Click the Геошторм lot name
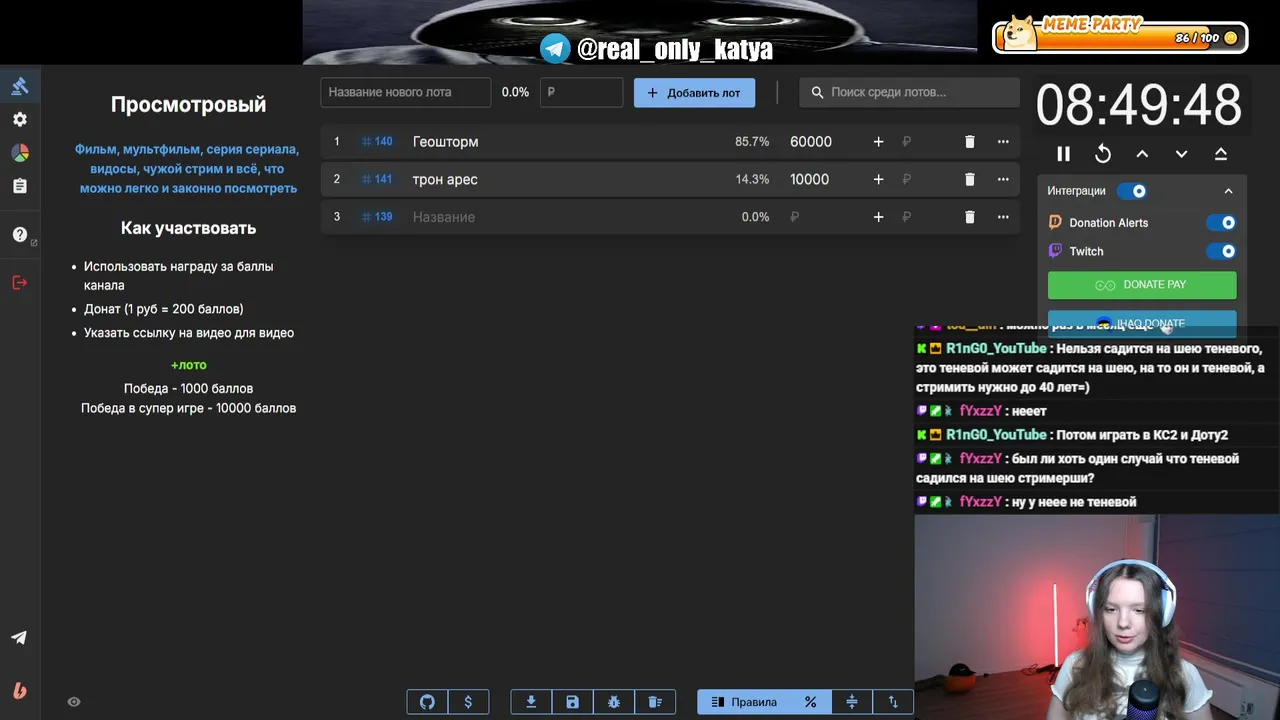This screenshot has width=1280, height=720. 445,142
